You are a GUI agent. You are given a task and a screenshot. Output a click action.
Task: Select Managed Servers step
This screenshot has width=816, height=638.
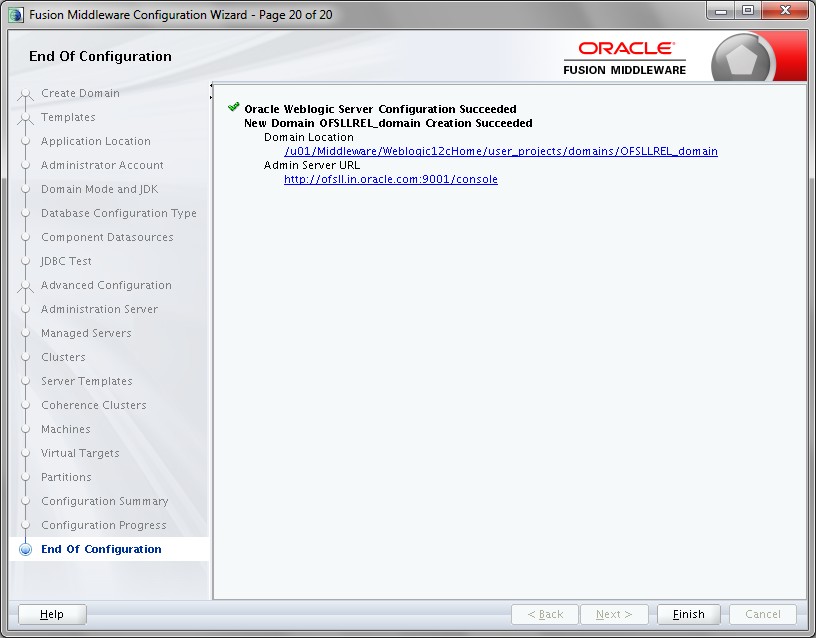point(86,333)
